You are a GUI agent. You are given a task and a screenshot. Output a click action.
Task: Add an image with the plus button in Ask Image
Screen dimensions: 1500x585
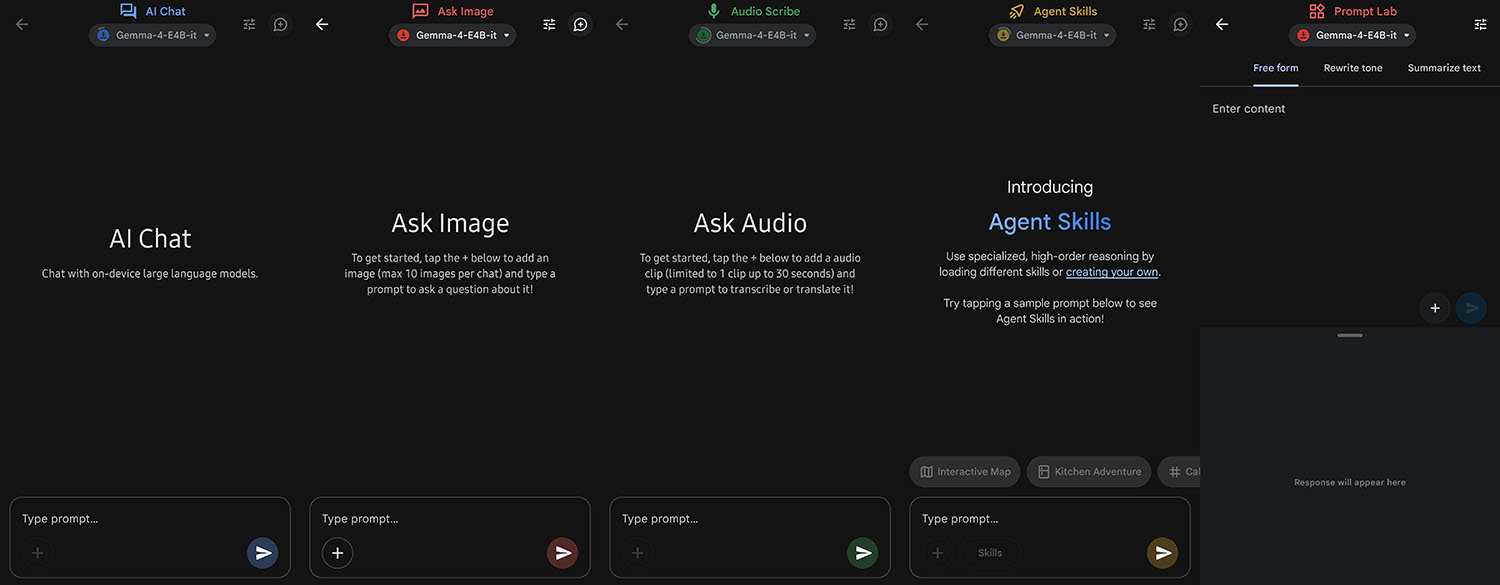click(337, 553)
